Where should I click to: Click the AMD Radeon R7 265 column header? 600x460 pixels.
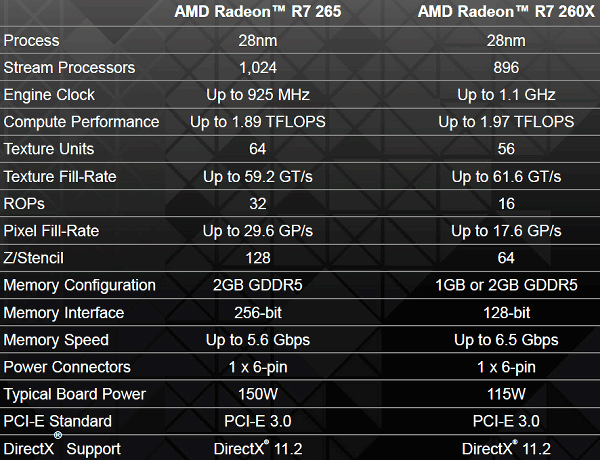click(x=258, y=13)
